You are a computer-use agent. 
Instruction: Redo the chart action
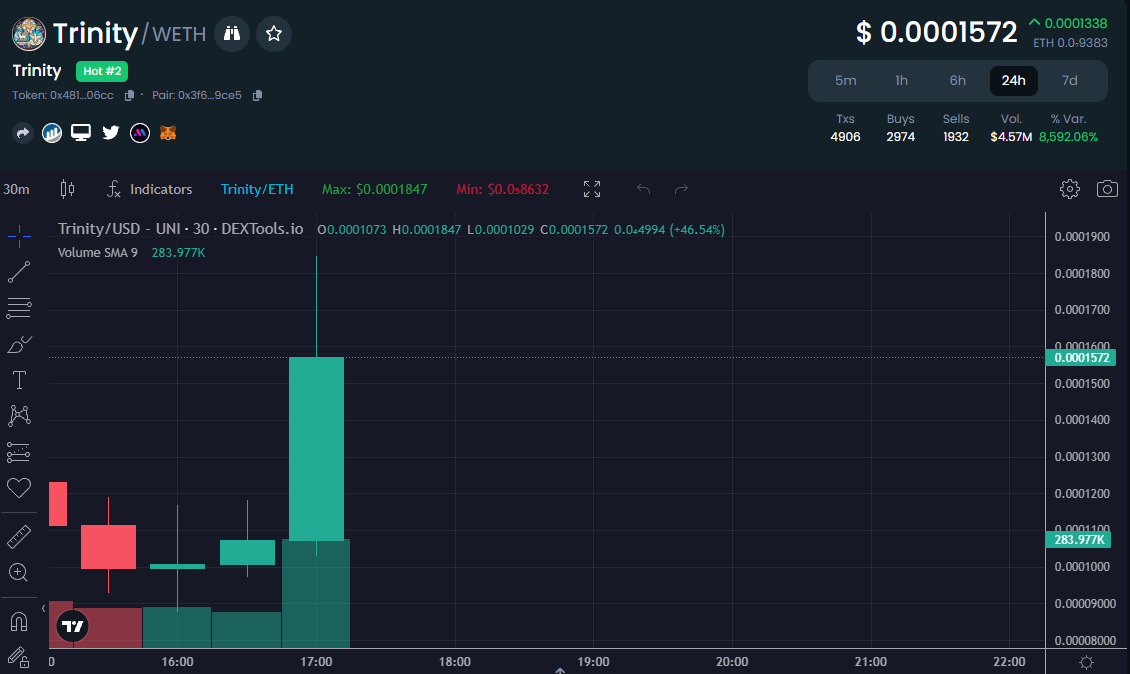tap(681, 189)
